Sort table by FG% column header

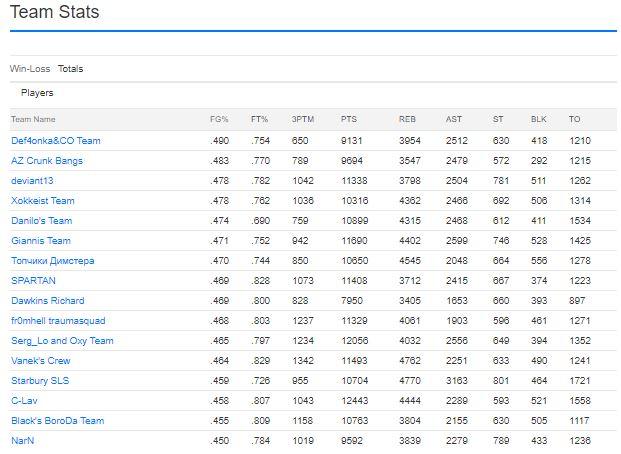pos(219,119)
